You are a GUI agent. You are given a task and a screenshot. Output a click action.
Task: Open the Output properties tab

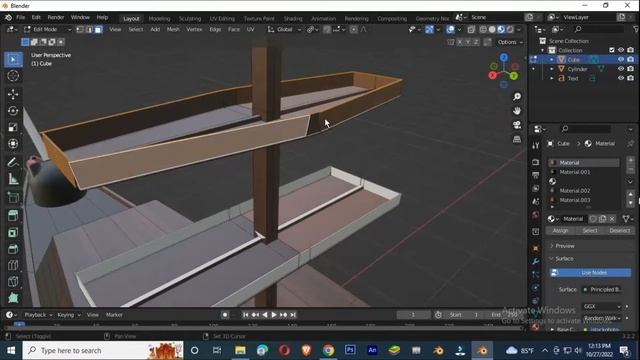click(x=536, y=175)
